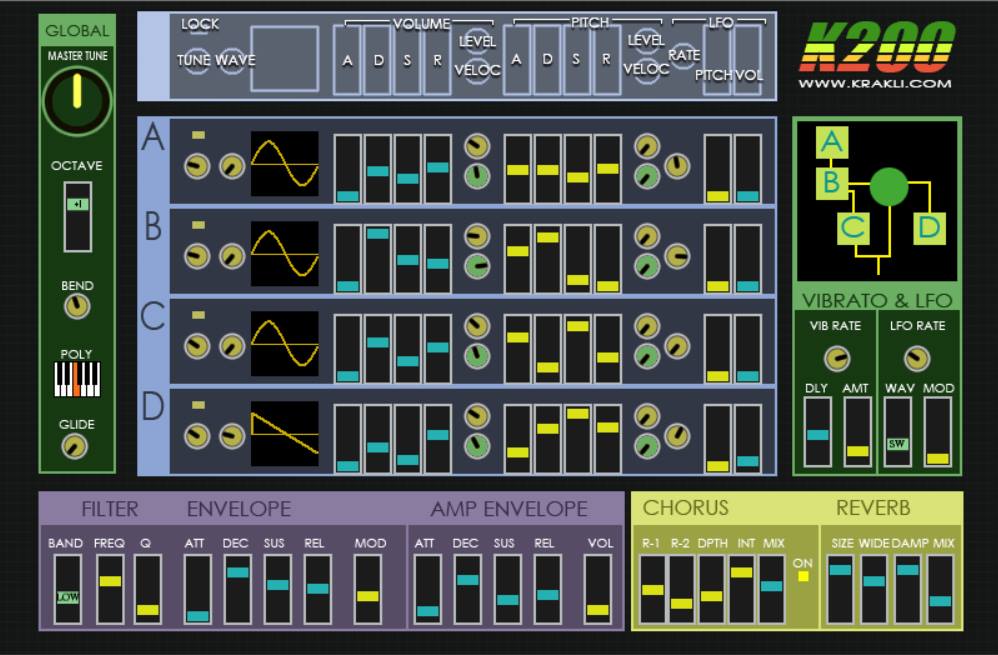Click the Poly keyboard icon
Image resolution: width=998 pixels, height=655 pixels.
(77, 379)
